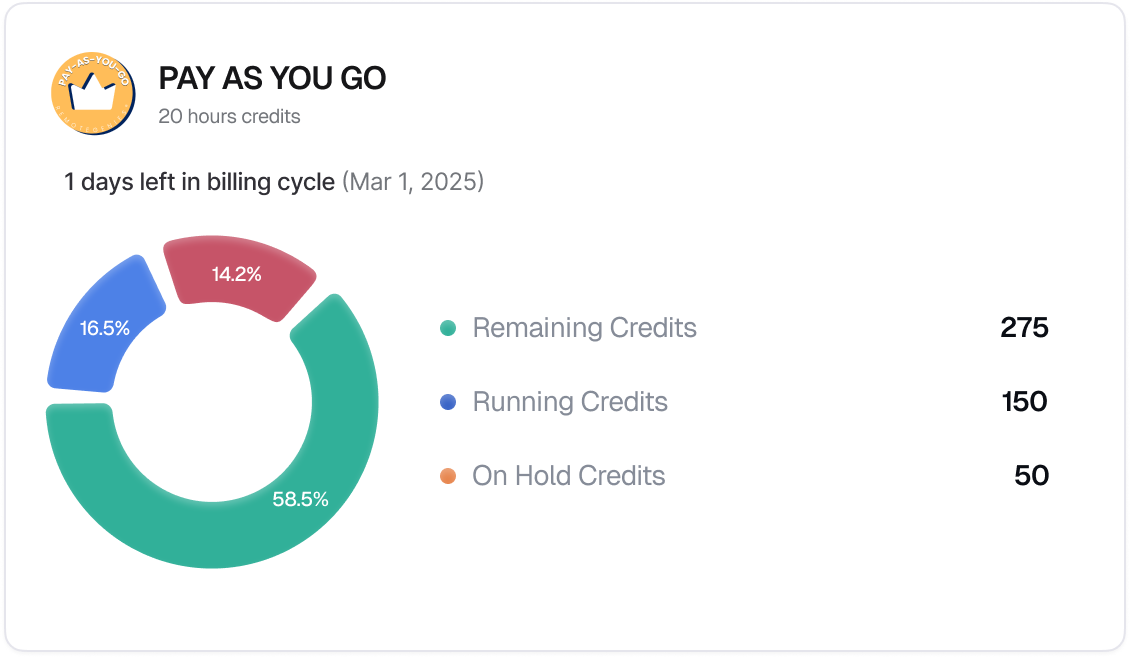This screenshot has height=658, width=1130.
Task: Click the crown symbol inside the coin badge
Action: (x=95, y=96)
